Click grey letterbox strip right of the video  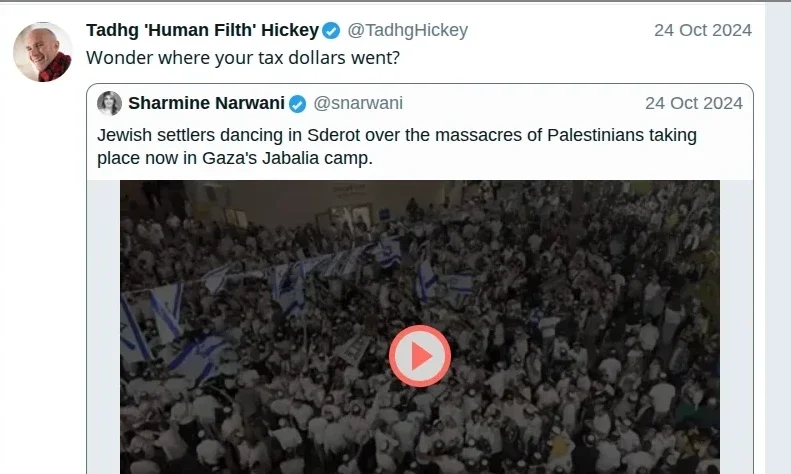pos(737,327)
